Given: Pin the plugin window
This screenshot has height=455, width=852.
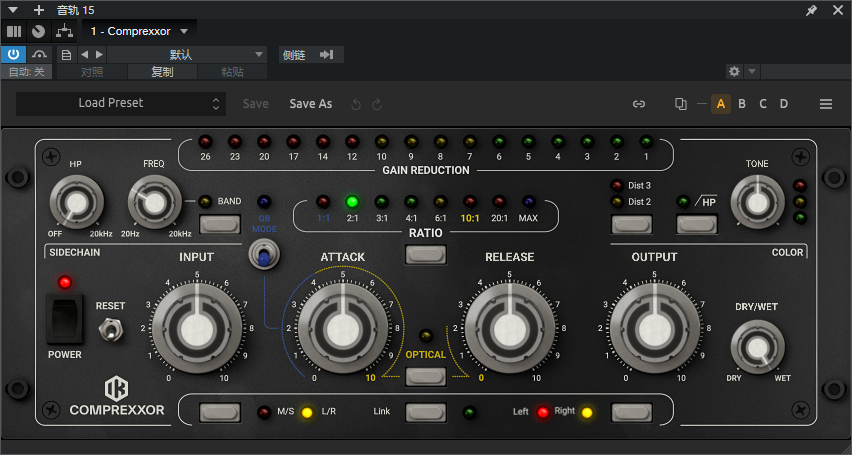Looking at the screenshot, I should point(811,10).
